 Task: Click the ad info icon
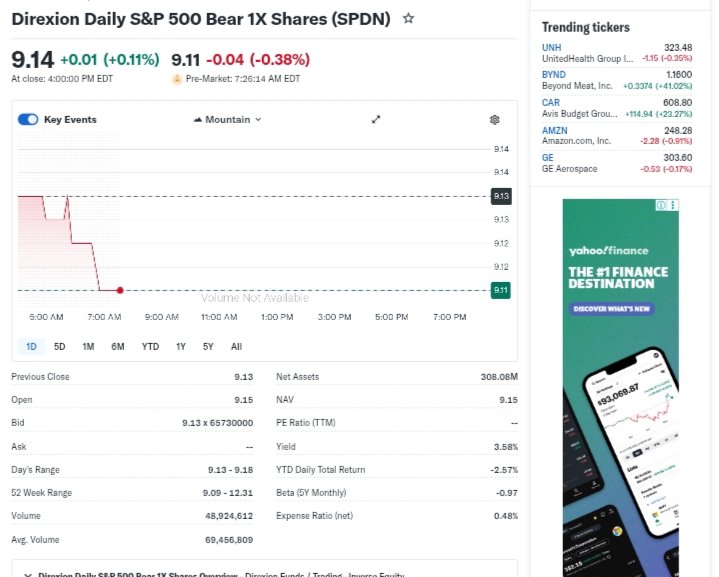[x=660, y=205]
